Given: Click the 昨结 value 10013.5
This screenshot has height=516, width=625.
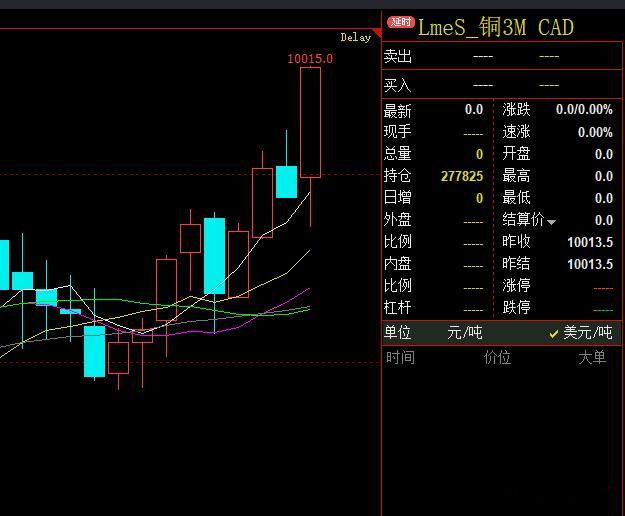Looking at the screenshot, I should (590, 264).
